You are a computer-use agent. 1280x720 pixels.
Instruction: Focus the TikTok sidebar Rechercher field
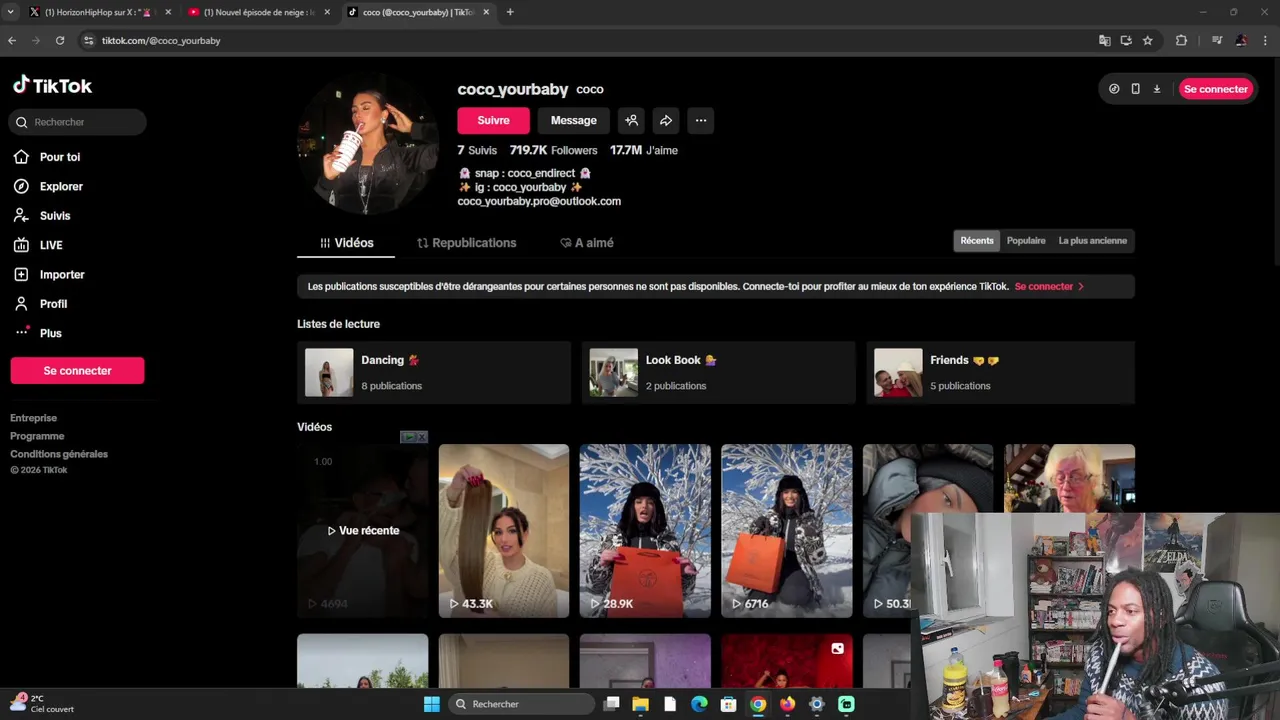pyautogui.click(x=78, y=122)
